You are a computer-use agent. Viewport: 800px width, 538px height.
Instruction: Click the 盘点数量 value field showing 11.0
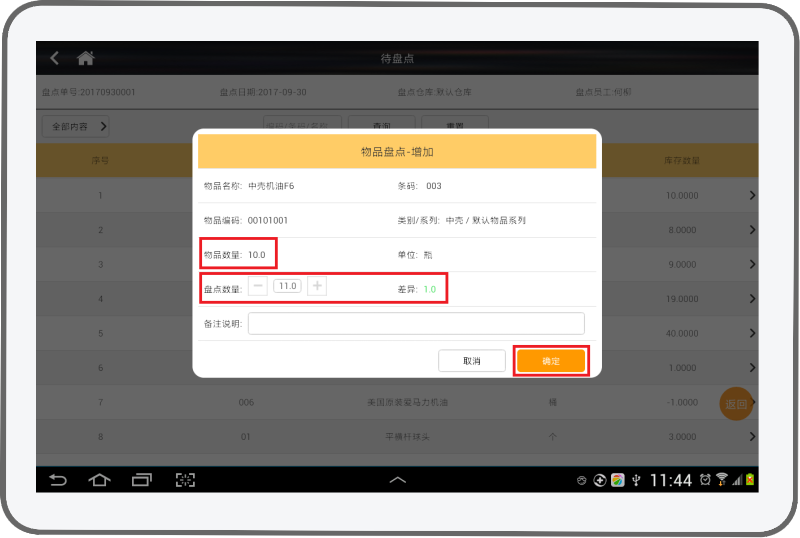click(x=288, y=286)
